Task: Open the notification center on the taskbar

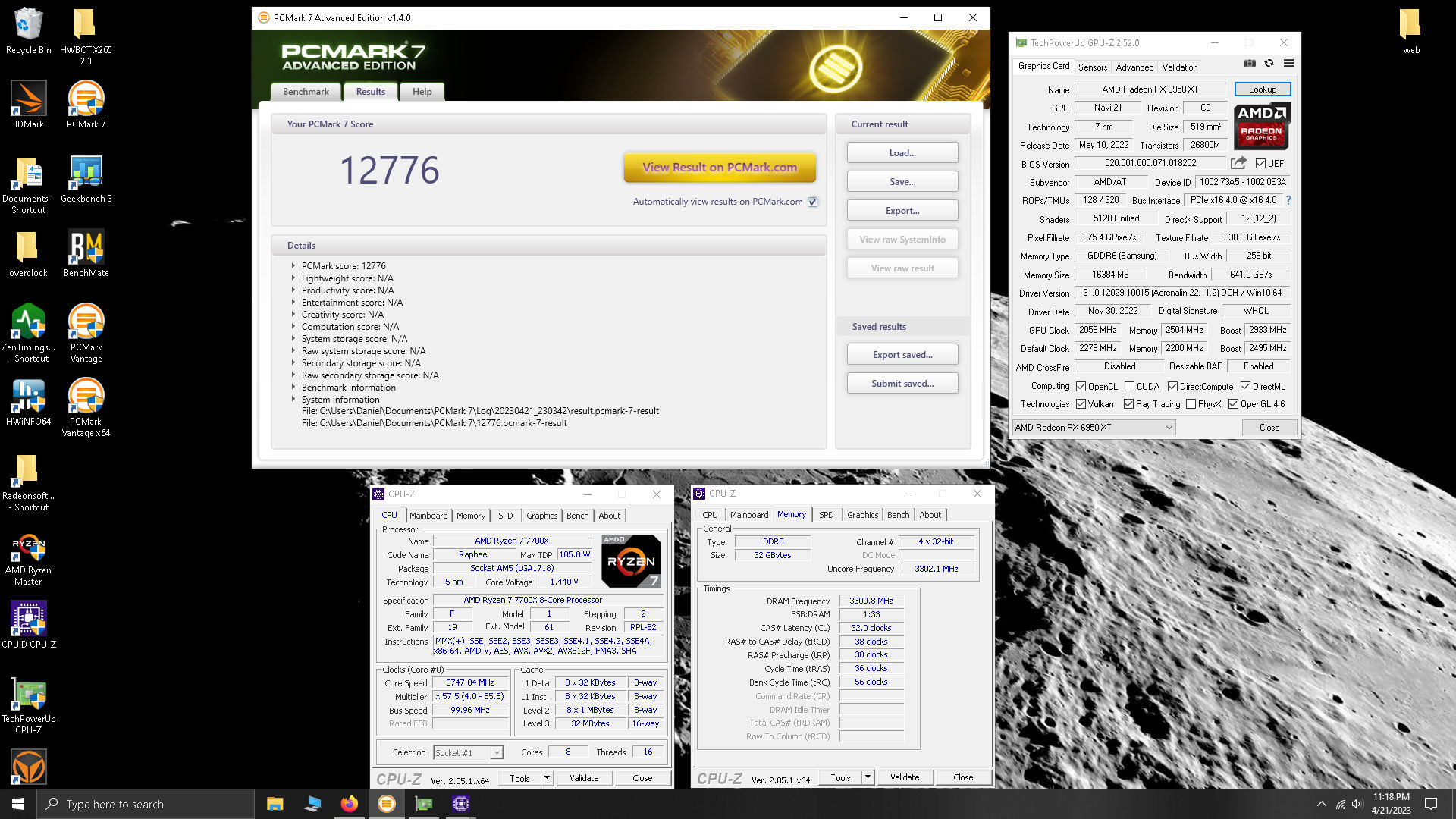Action: pos(1431,804)
